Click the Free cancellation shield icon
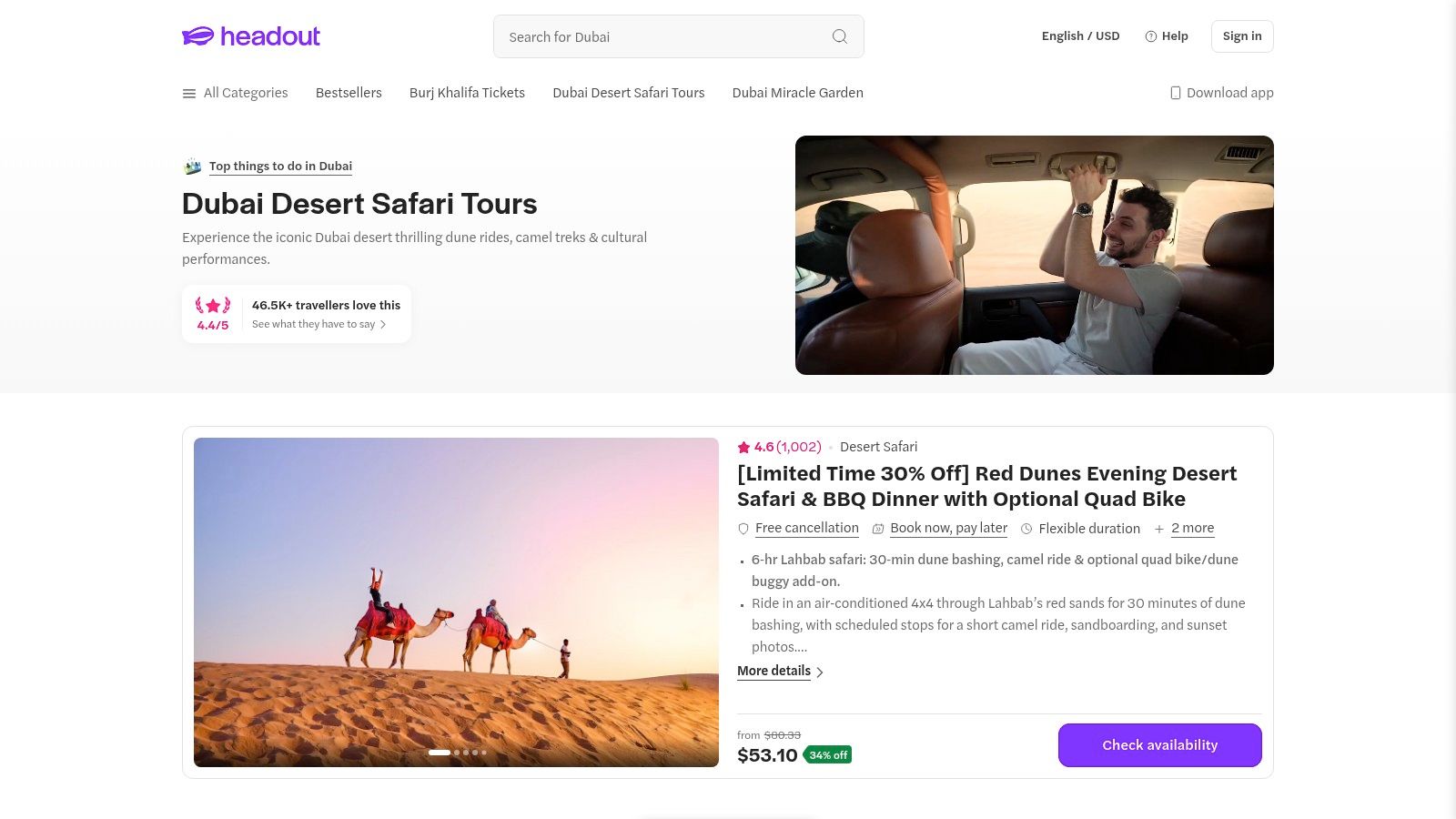Viewport: 1456px width, 819px height. pyautogui.click(x=743, y=528)
